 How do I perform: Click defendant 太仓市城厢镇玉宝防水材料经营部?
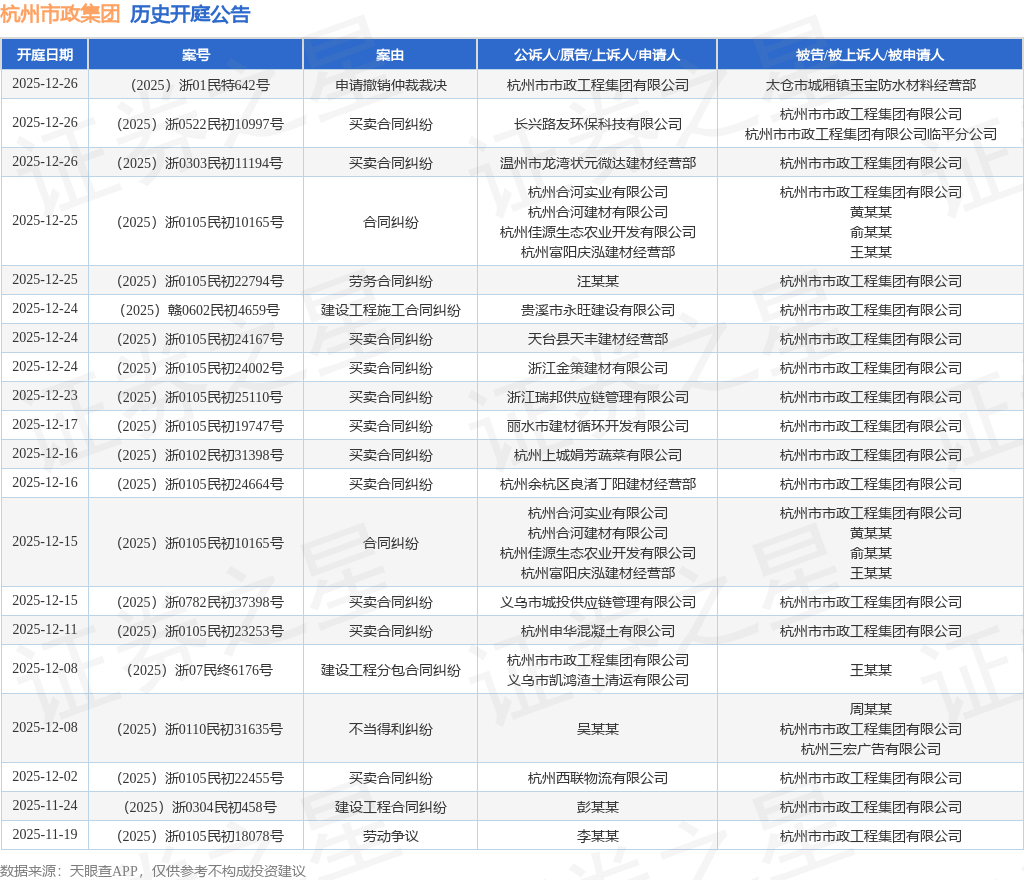871,85
